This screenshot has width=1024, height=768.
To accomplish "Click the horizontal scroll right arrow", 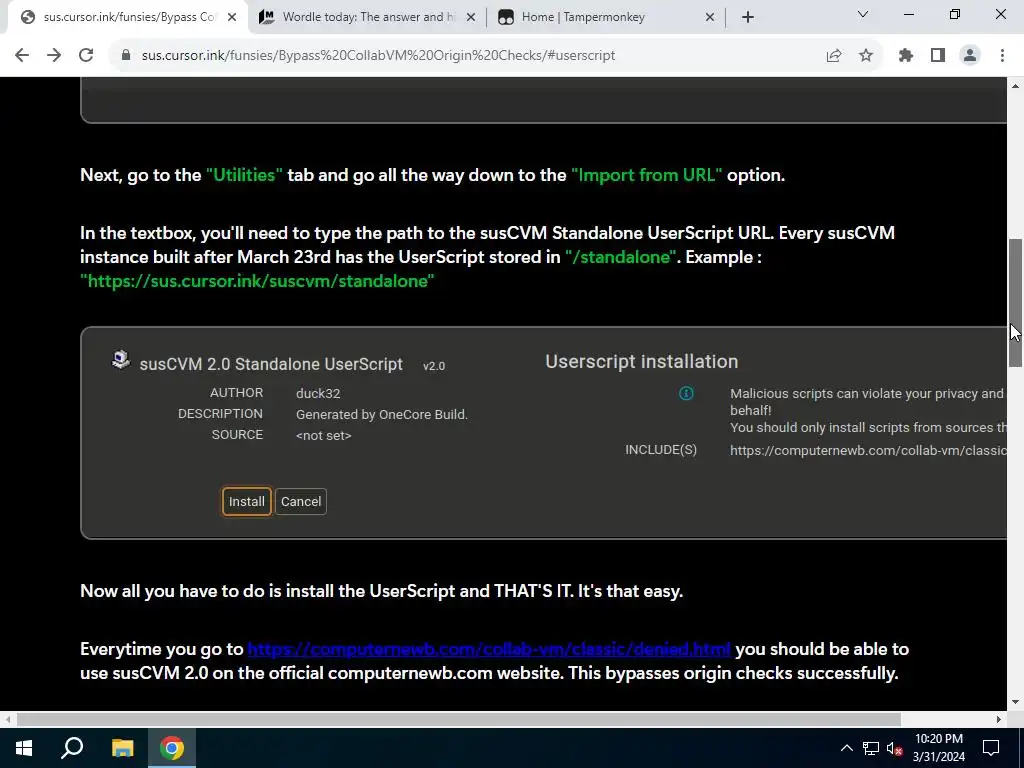I will [999, 719].
